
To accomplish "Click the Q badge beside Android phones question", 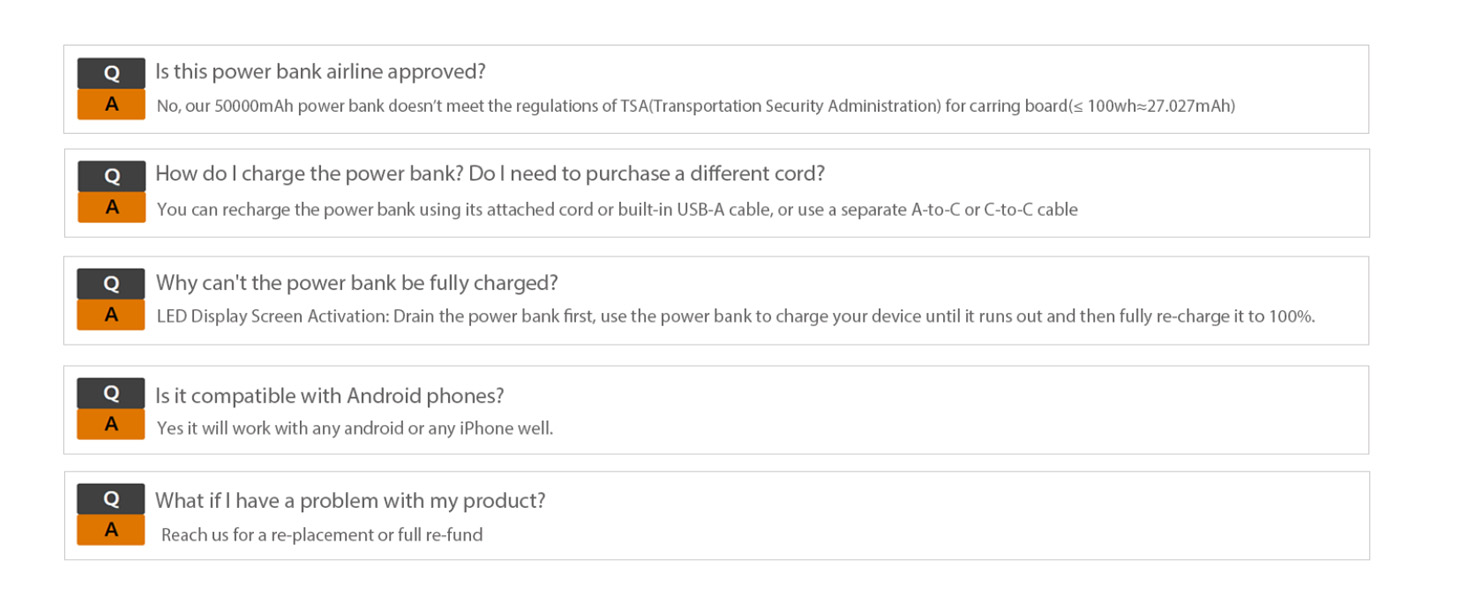I will (x=111, y=394).
